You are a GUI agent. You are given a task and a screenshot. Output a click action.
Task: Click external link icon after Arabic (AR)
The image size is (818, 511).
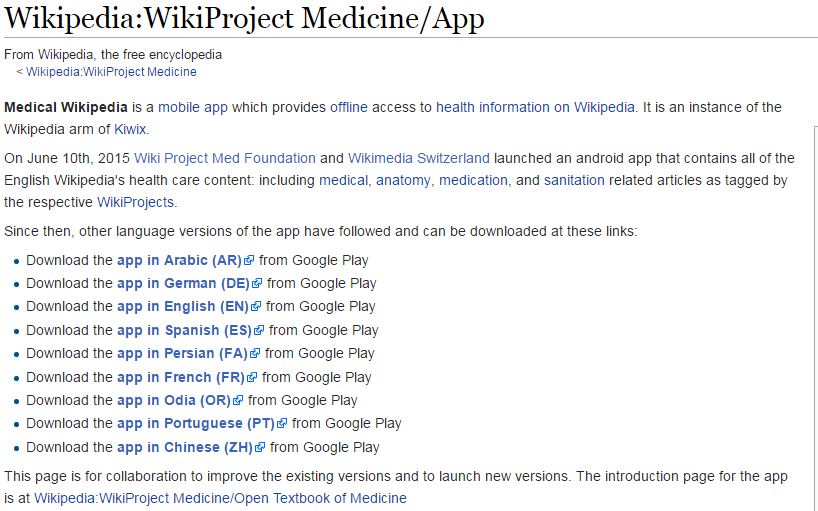[x=249, y=260]
